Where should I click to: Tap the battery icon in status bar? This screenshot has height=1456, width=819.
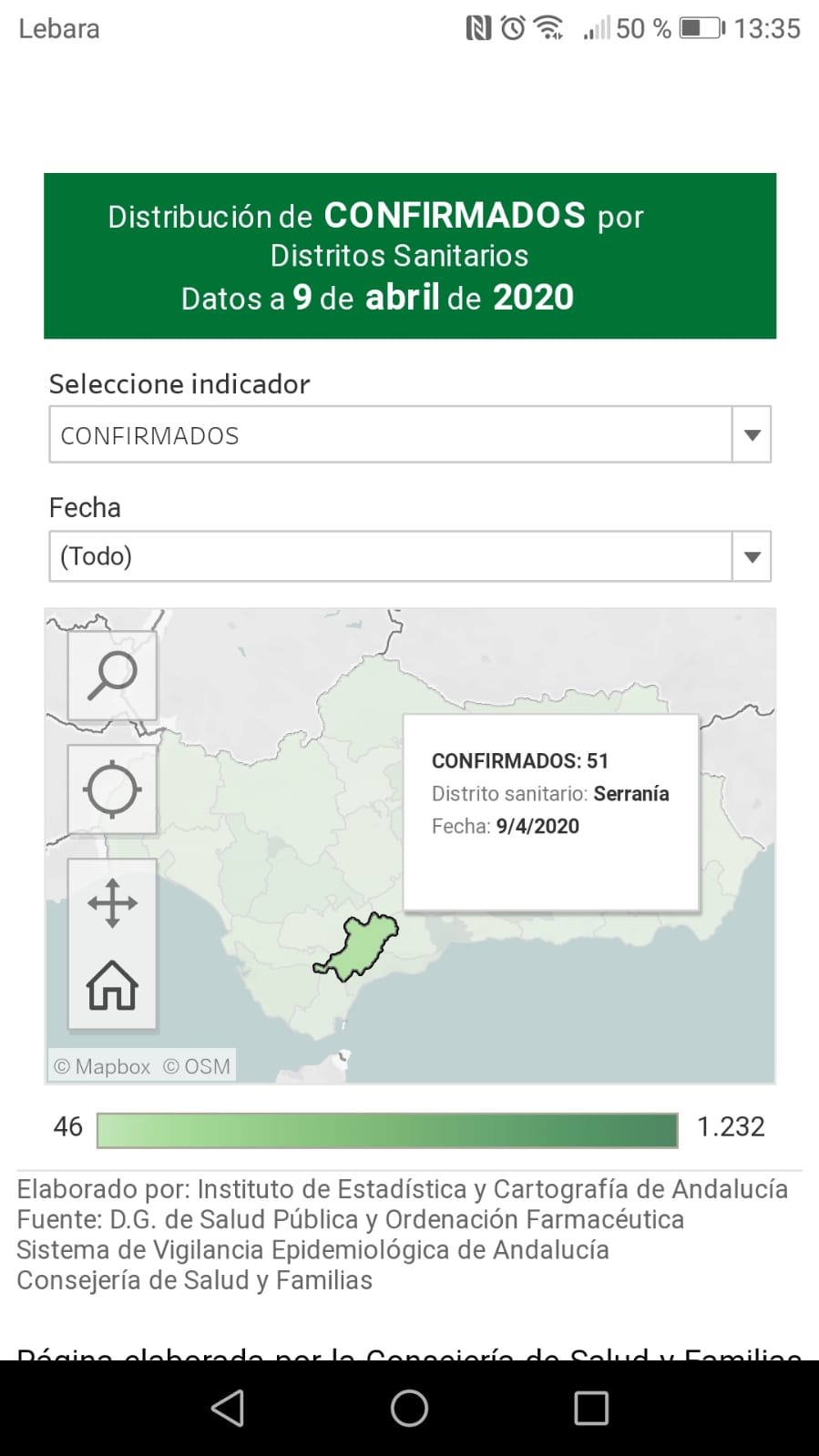[x=701, y=28]
